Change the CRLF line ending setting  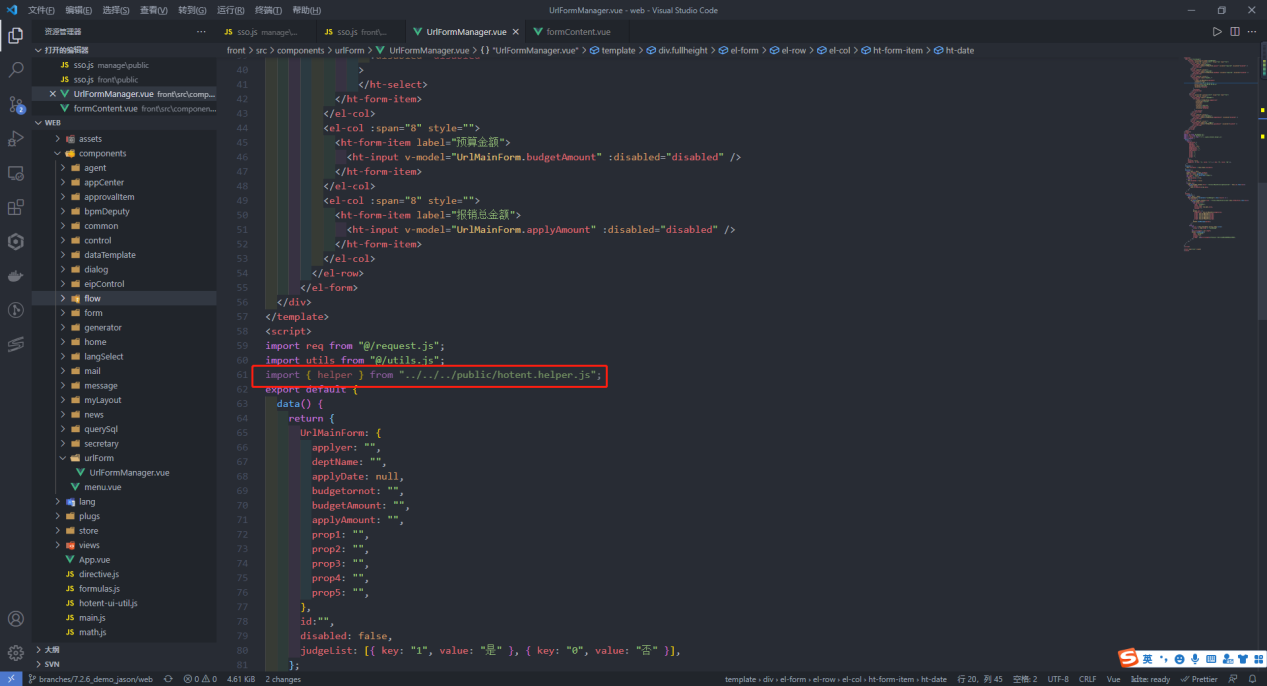(1087, 679)
